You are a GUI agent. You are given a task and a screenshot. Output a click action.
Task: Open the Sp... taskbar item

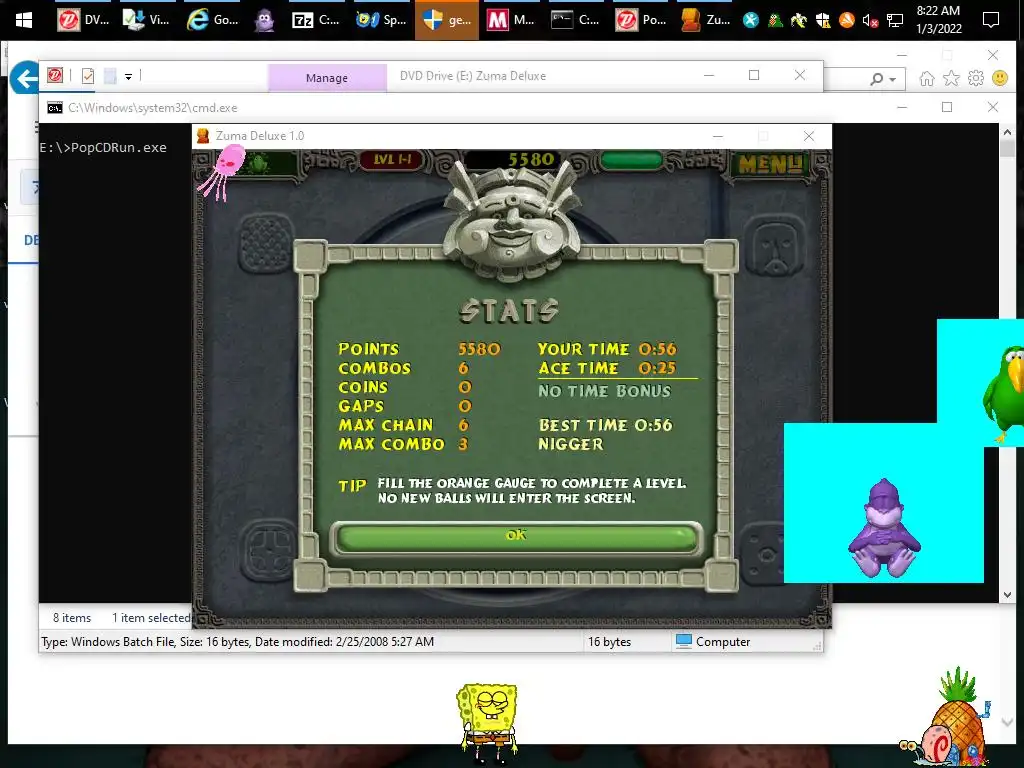tap(381, 20)
